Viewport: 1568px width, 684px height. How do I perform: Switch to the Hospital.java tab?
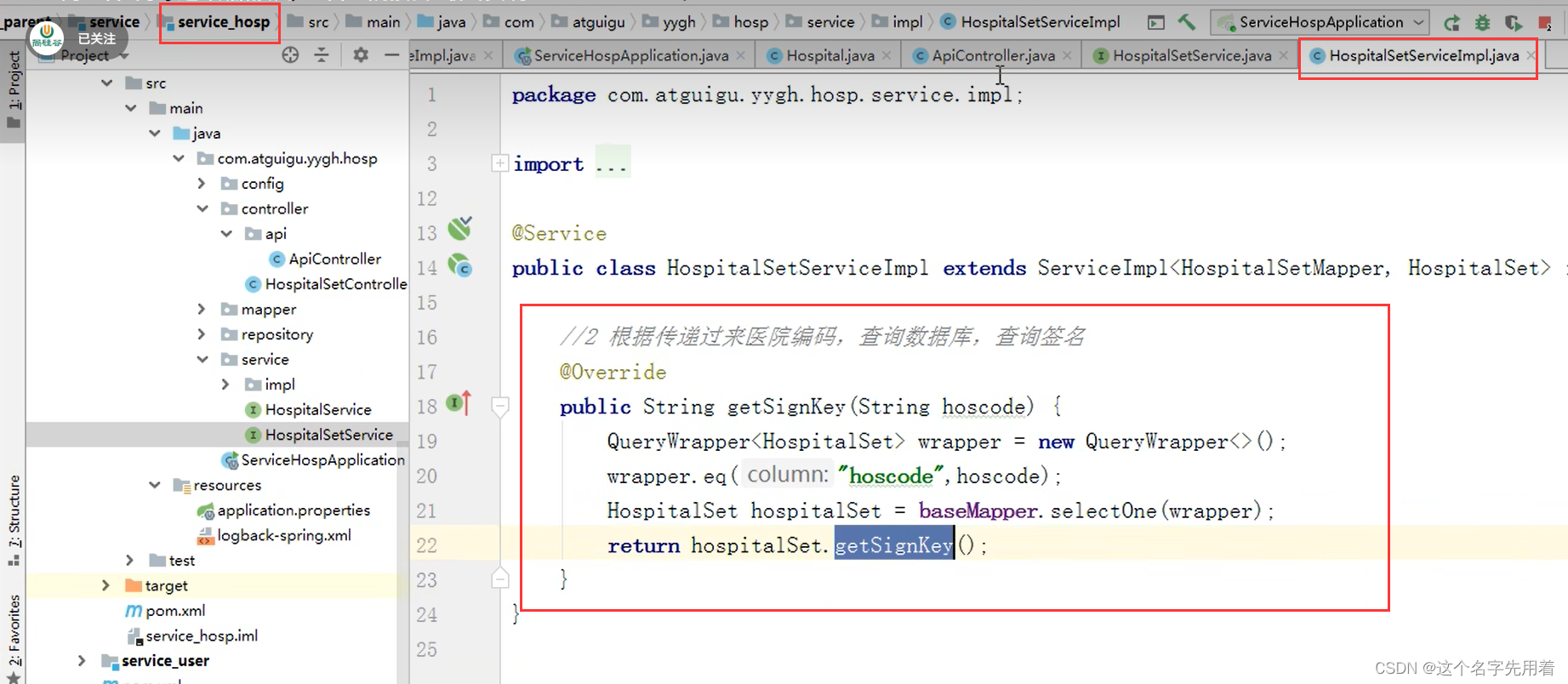830,55
